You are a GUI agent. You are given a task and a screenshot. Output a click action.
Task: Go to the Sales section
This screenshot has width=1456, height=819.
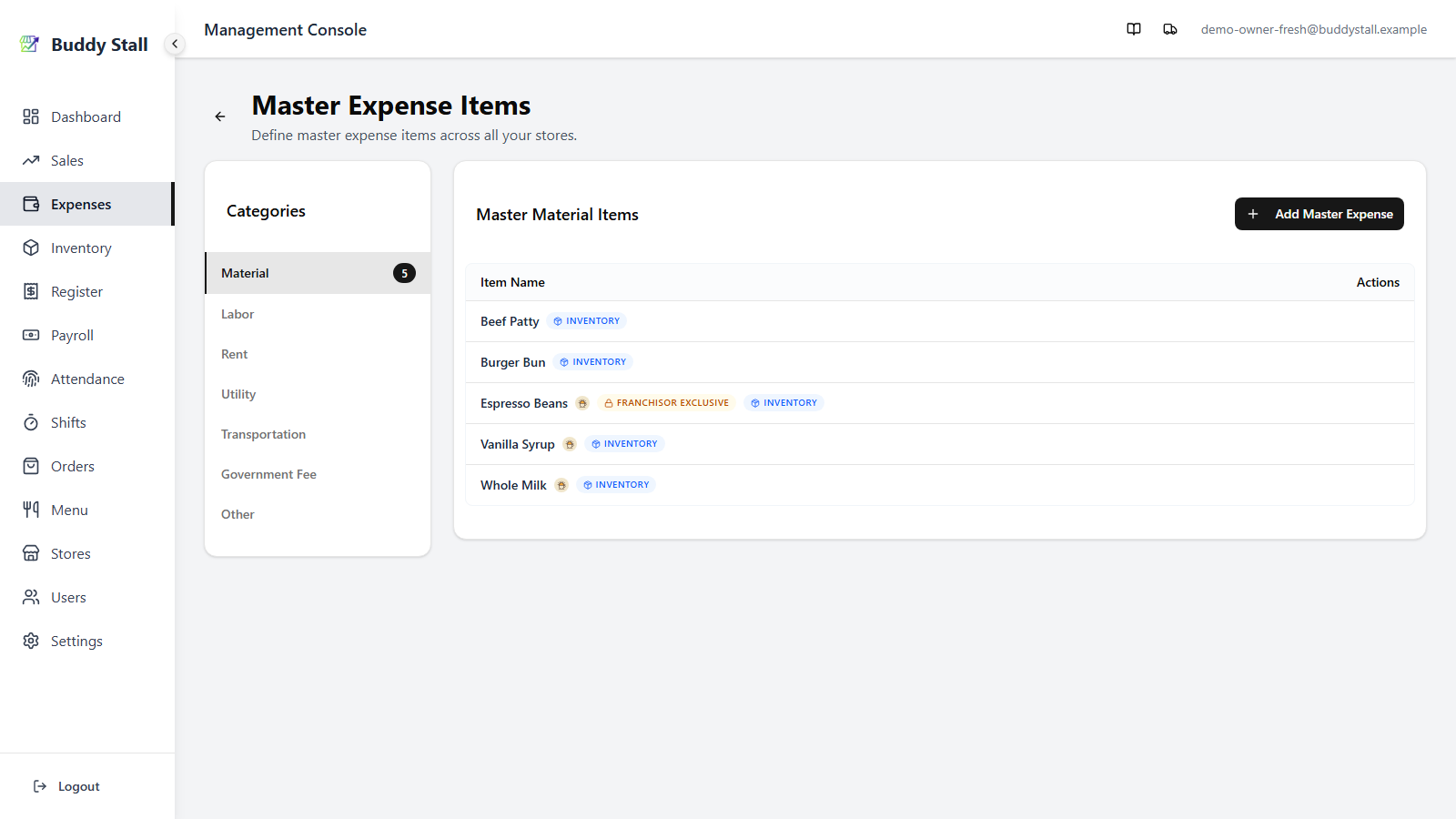[x=86, y=160]
